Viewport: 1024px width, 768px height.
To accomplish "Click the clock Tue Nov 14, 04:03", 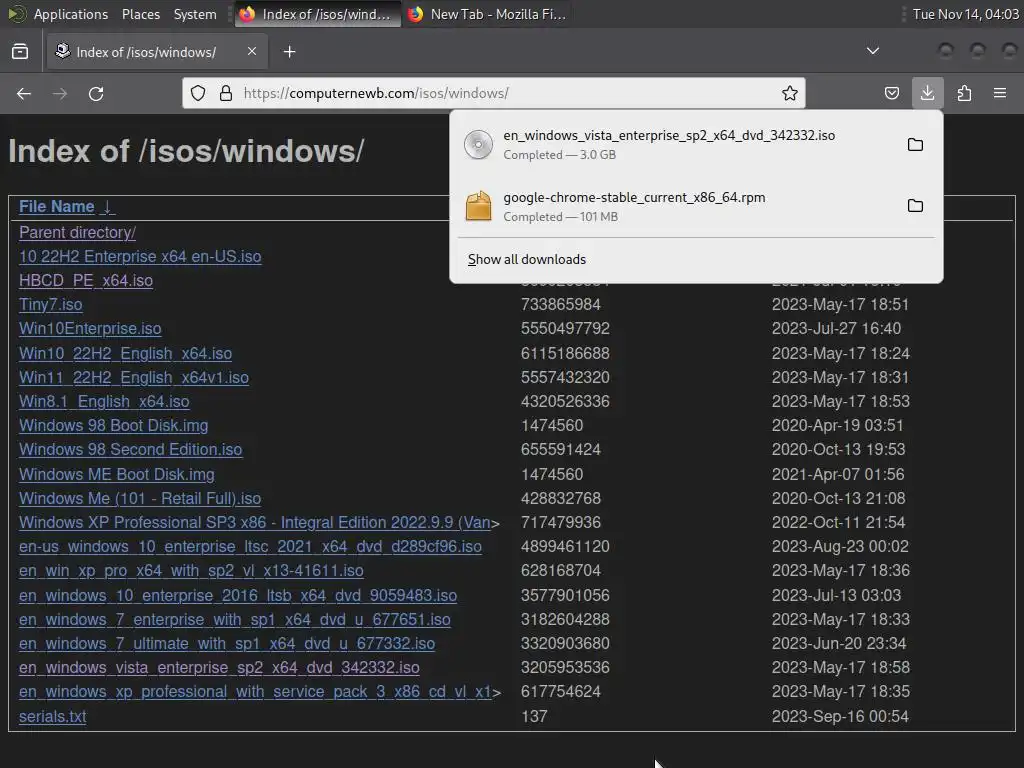I will pyautogui.click(x=965, y=14).
